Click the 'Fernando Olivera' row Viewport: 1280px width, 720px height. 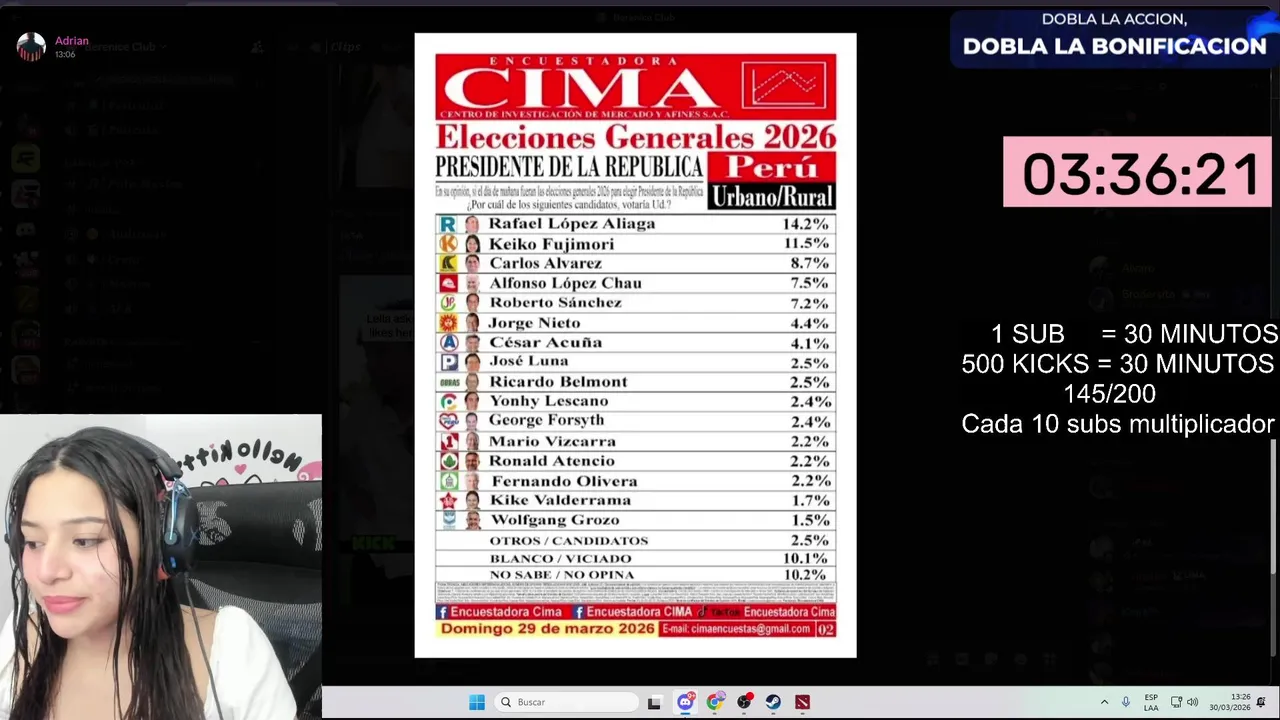635,481
